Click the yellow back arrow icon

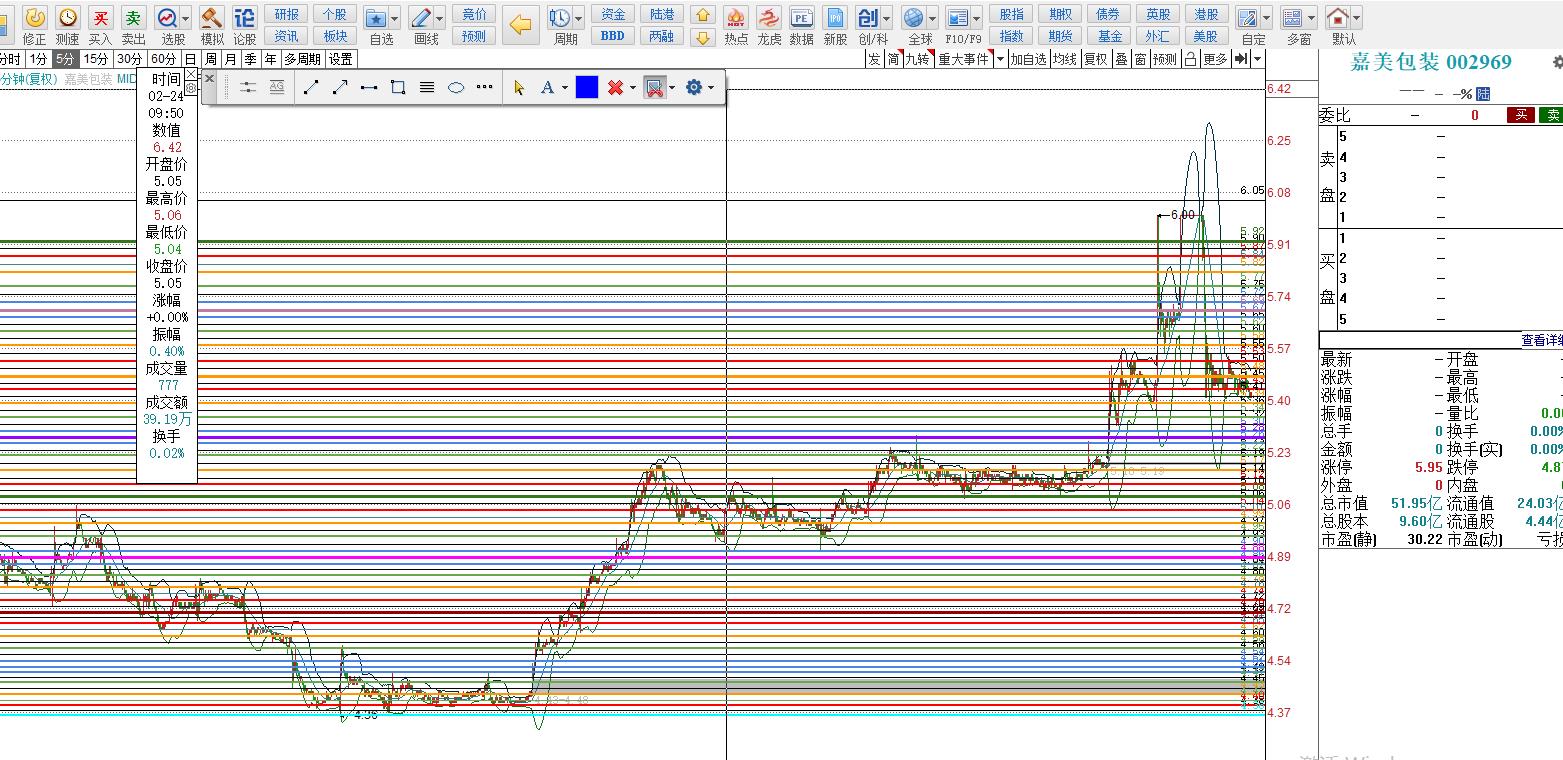[x=520, y=25]
